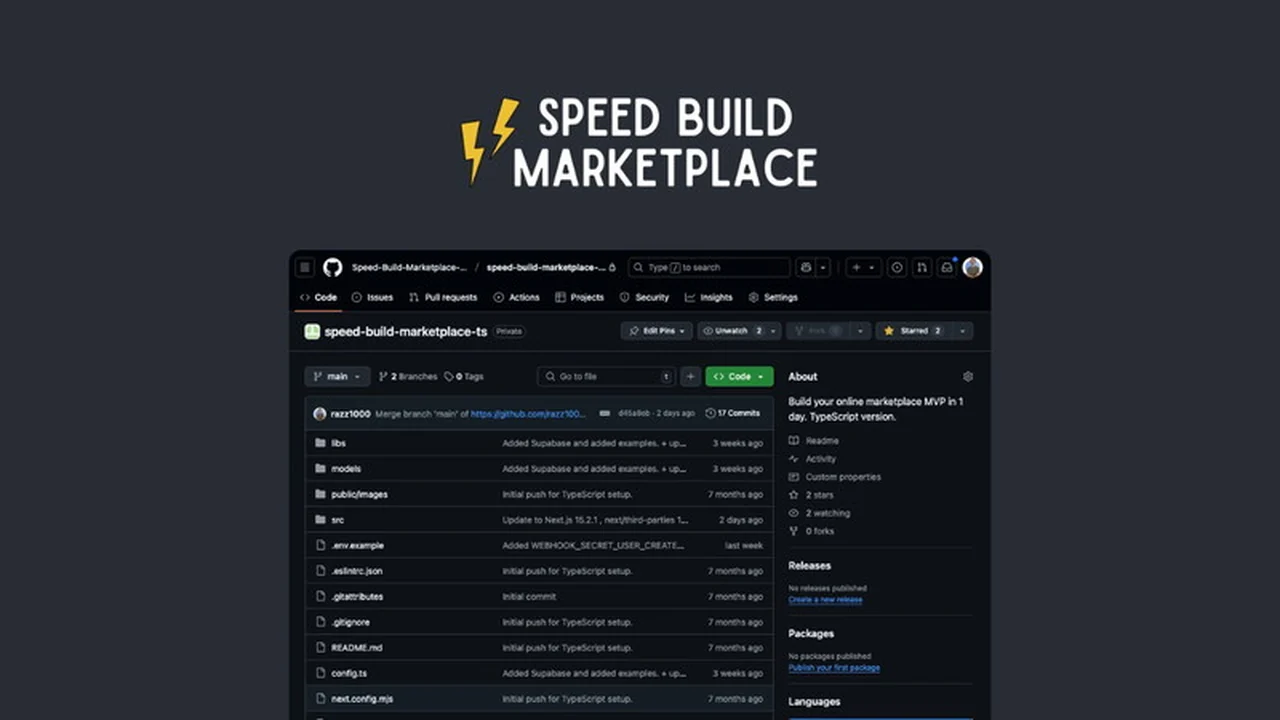Expand the main branch dropdown
Screen dimensions: 1280x720
337,376
